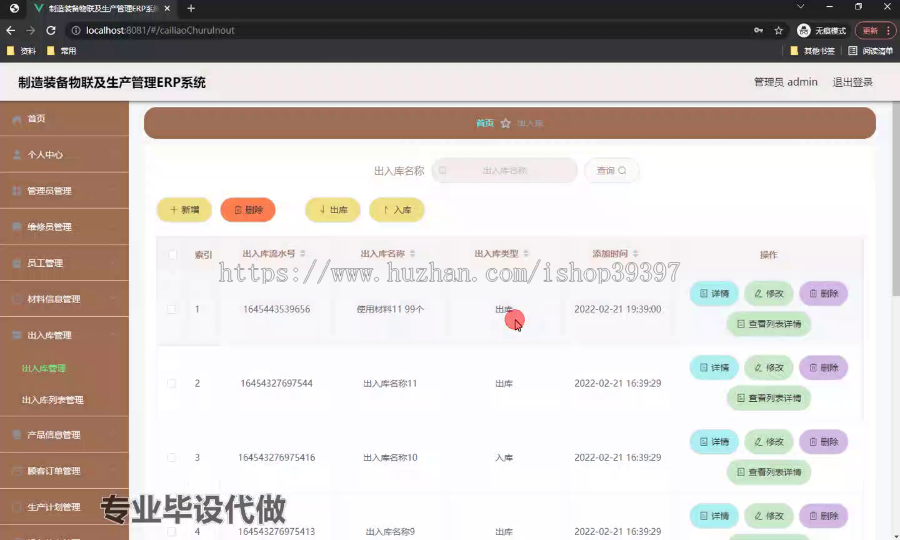The height and width of the screenshot is (540, 900).
Task: Open the 个人中心 sidebar item
Action: [64, 155]
